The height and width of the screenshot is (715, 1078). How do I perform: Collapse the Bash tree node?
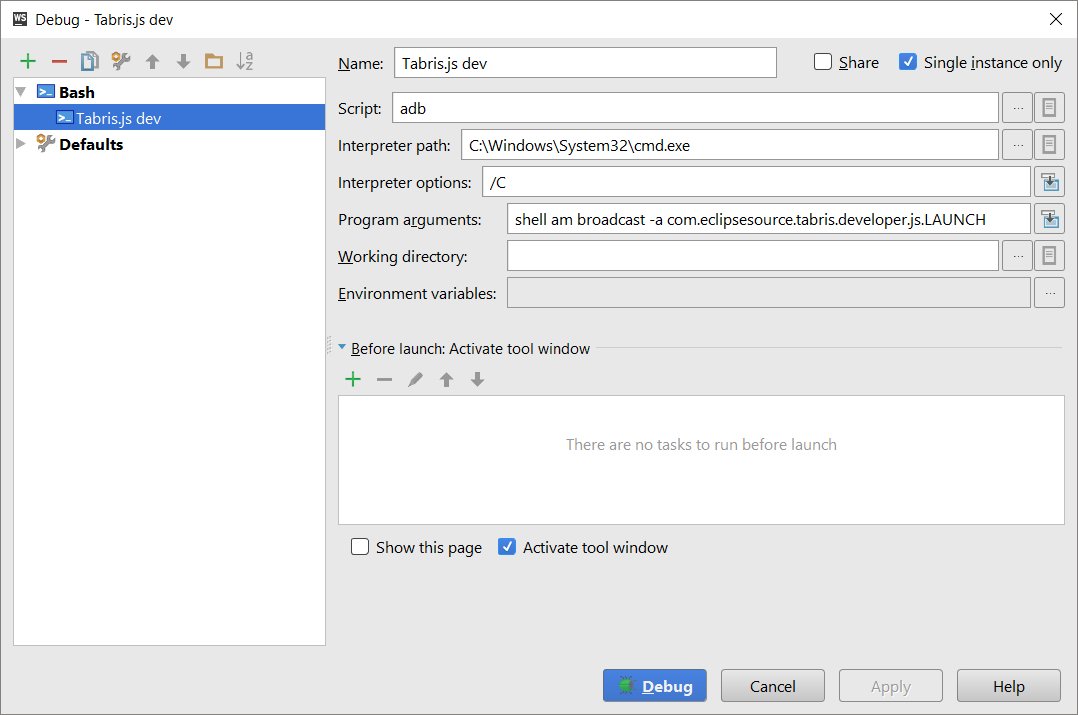click(21, 91)
